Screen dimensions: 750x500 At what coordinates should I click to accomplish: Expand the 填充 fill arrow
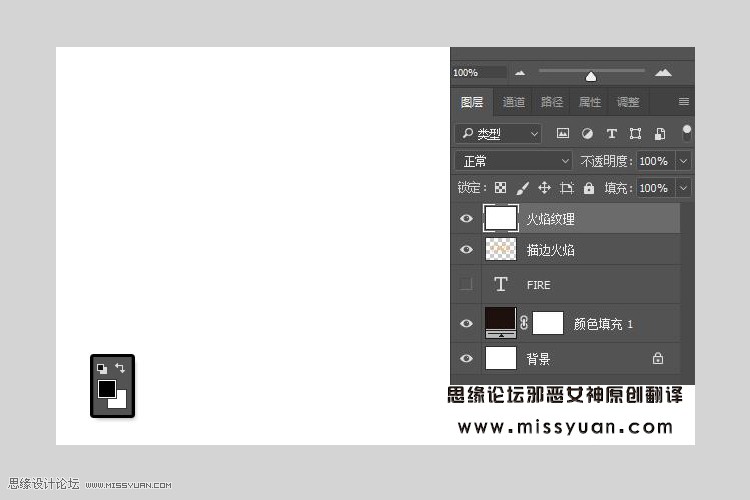coord(683,188)
